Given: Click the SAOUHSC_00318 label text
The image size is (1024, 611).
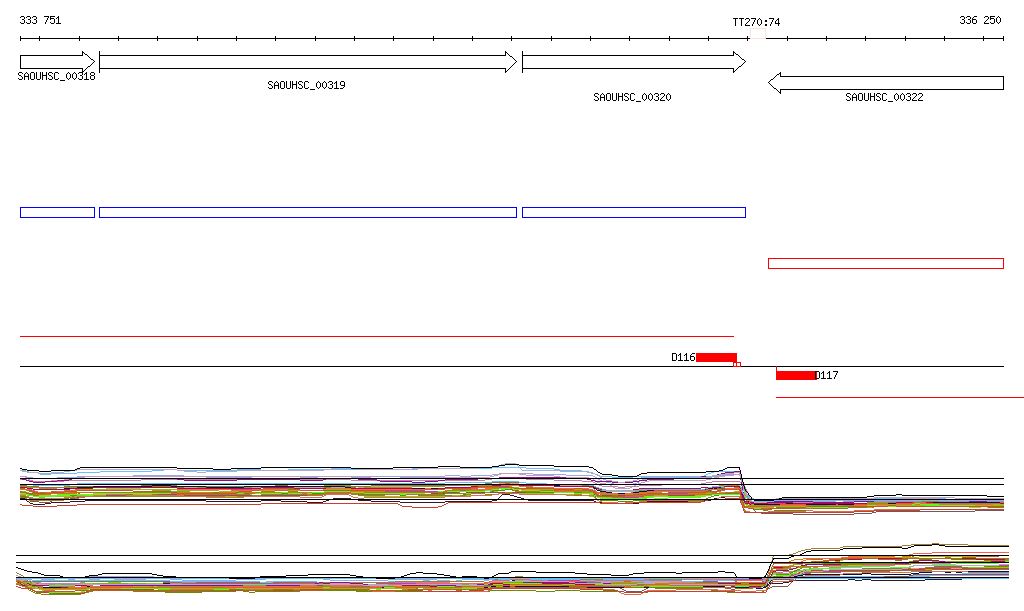Looking at the screenshot, I should click(x=56, y=76).
